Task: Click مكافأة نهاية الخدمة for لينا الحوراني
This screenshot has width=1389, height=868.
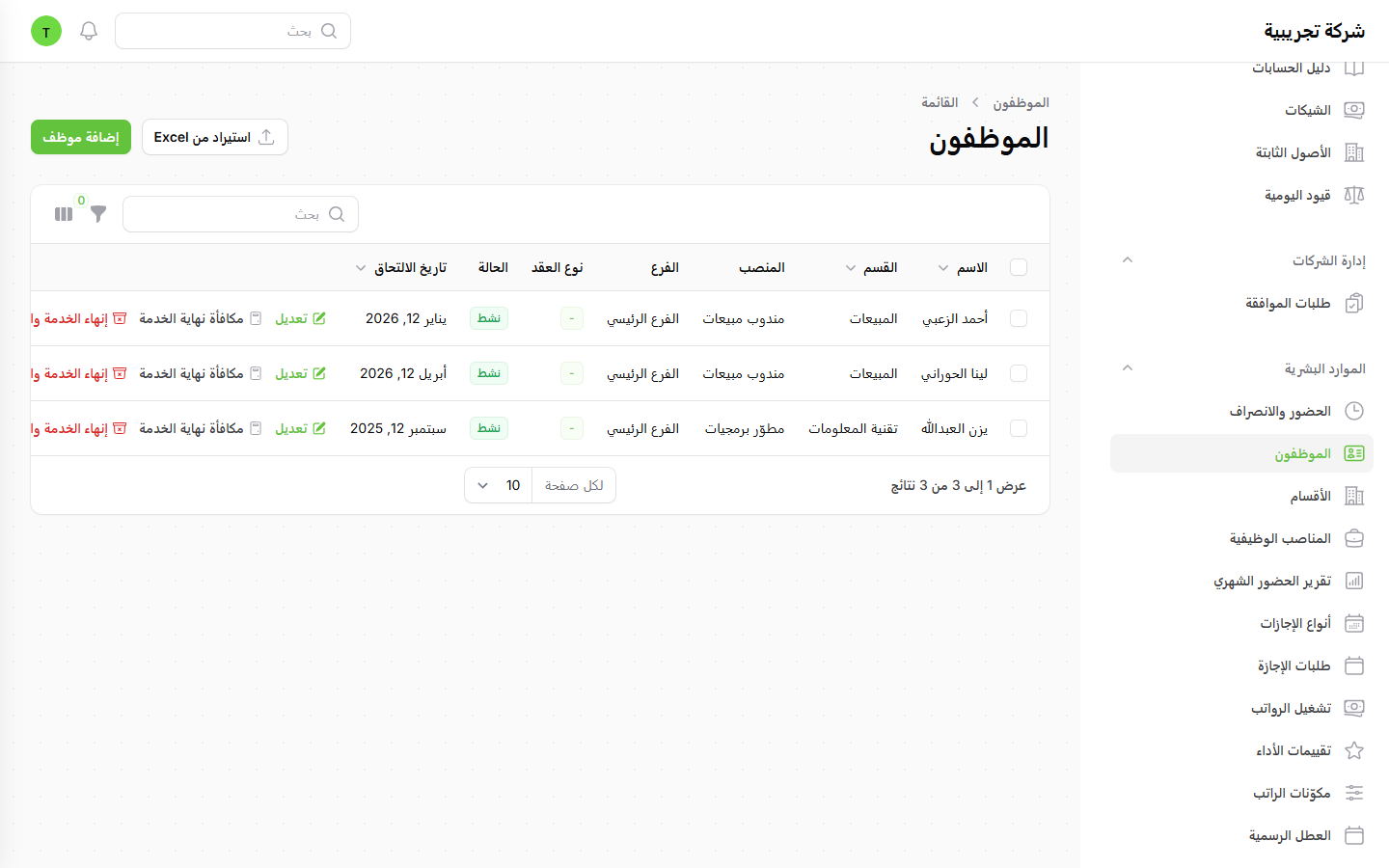Action: point(200,373)
